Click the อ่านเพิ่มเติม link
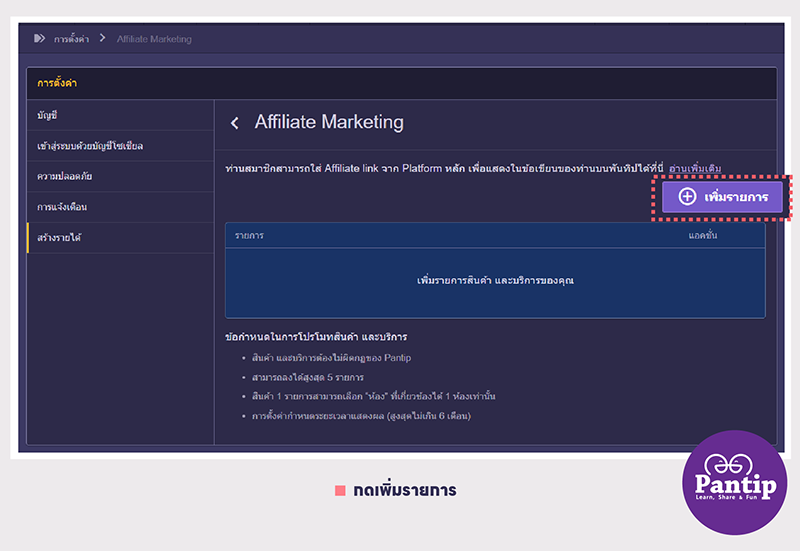Image resolution: width=800 pixels, height=551 pixels. point(695,168)
